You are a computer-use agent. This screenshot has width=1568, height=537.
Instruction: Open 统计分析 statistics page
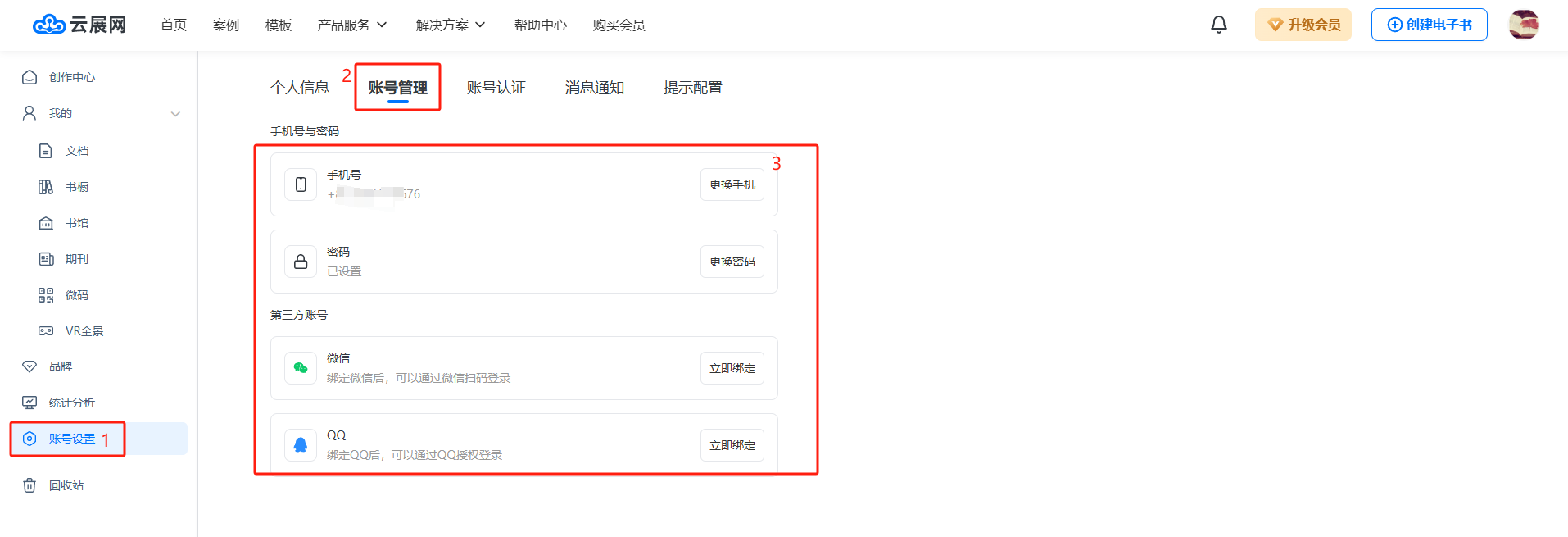[x=71, y=403]
